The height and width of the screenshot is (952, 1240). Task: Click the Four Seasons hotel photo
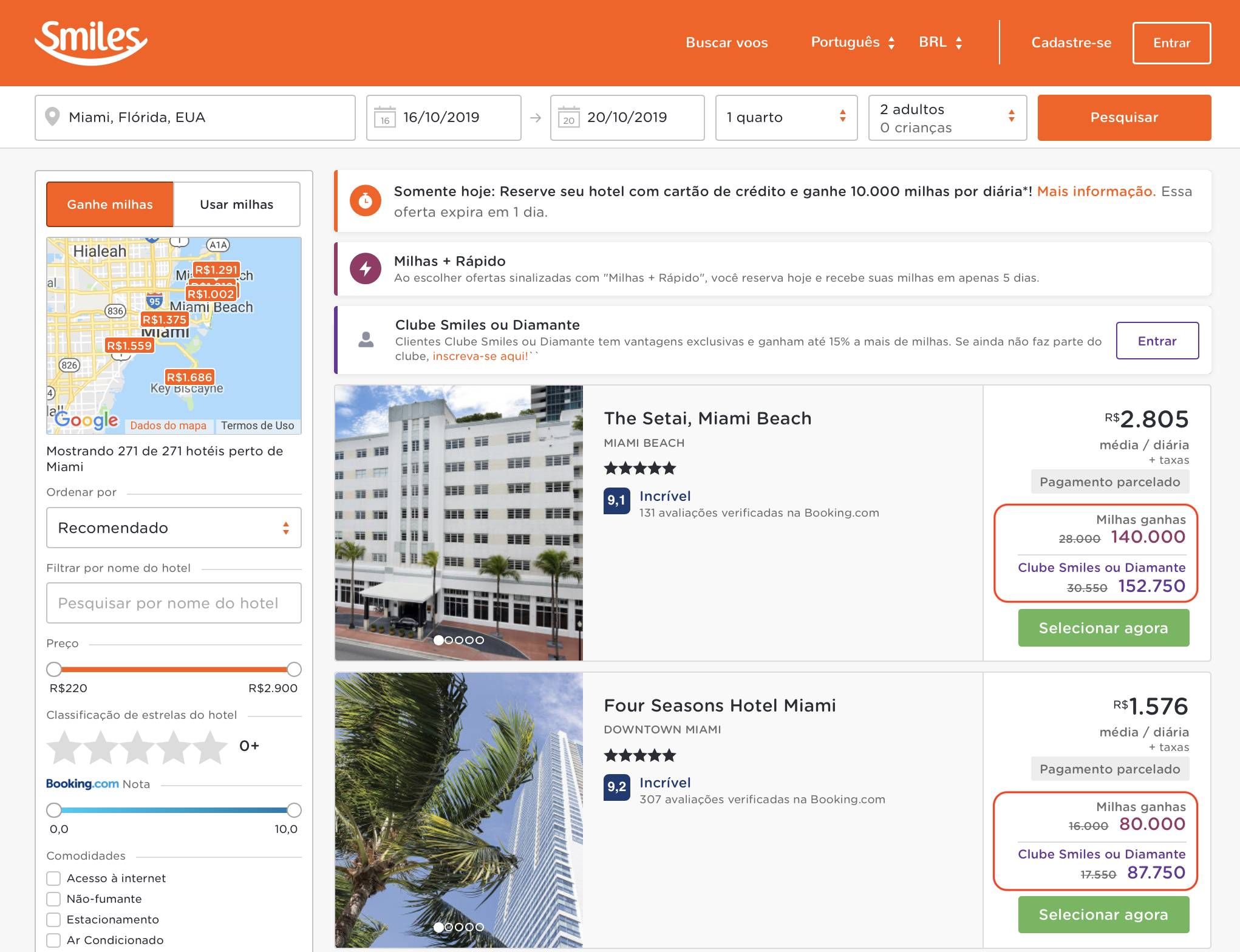click(x=459, y=810)
